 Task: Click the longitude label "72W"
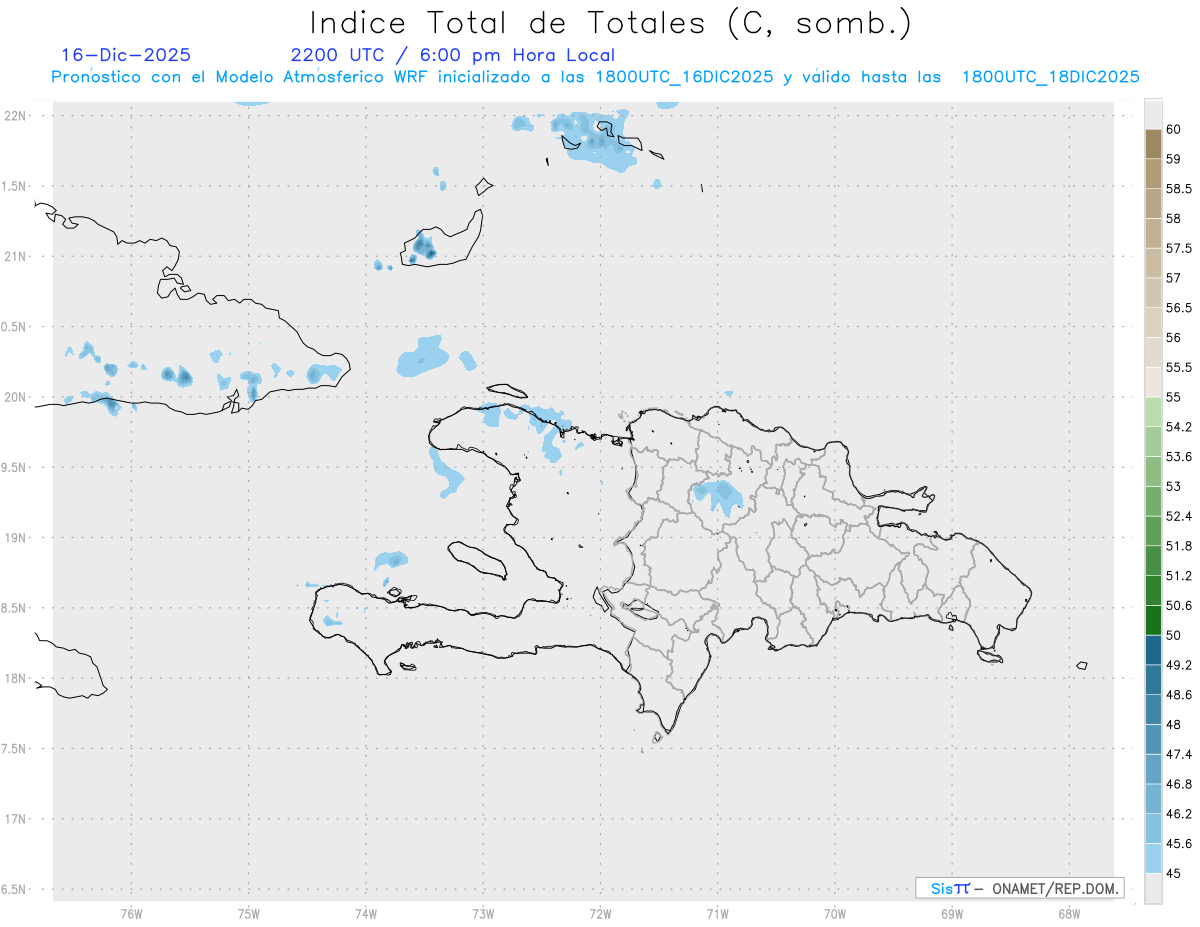(600, 913)
